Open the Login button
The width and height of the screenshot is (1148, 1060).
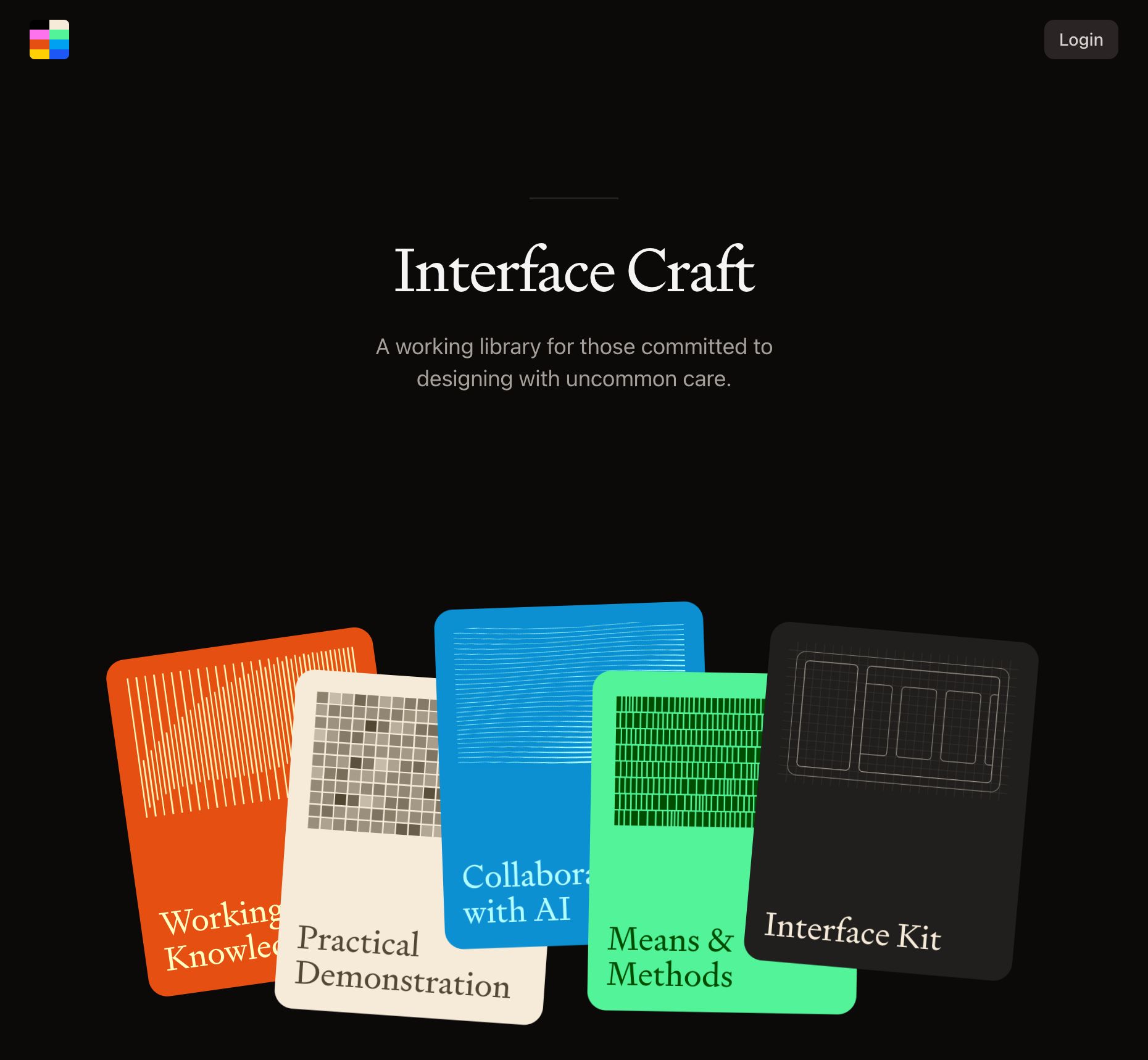tap(1081, 39)
